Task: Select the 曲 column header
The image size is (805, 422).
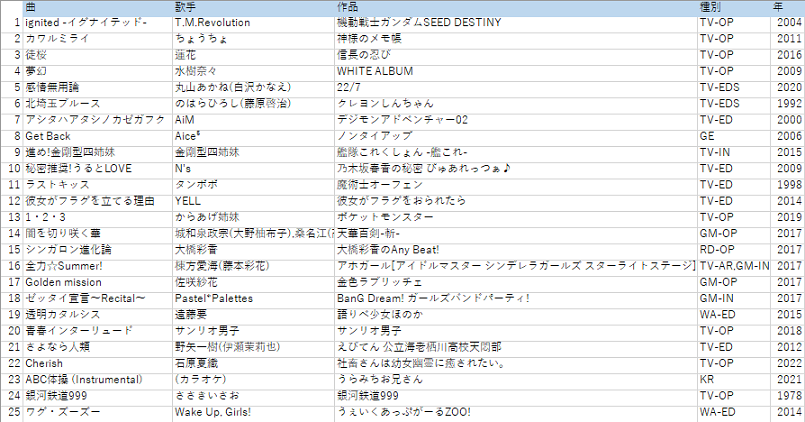Action: tap(98, 7)
